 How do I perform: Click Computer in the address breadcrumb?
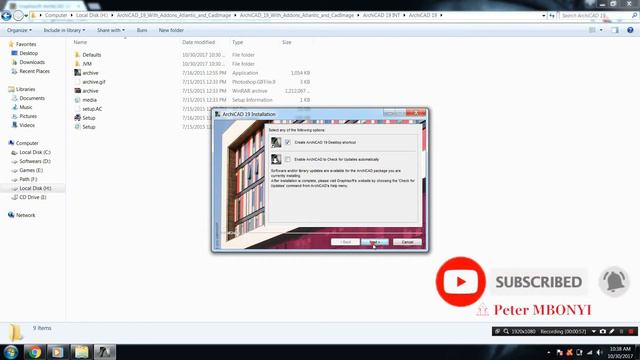(x=56, y=15)
